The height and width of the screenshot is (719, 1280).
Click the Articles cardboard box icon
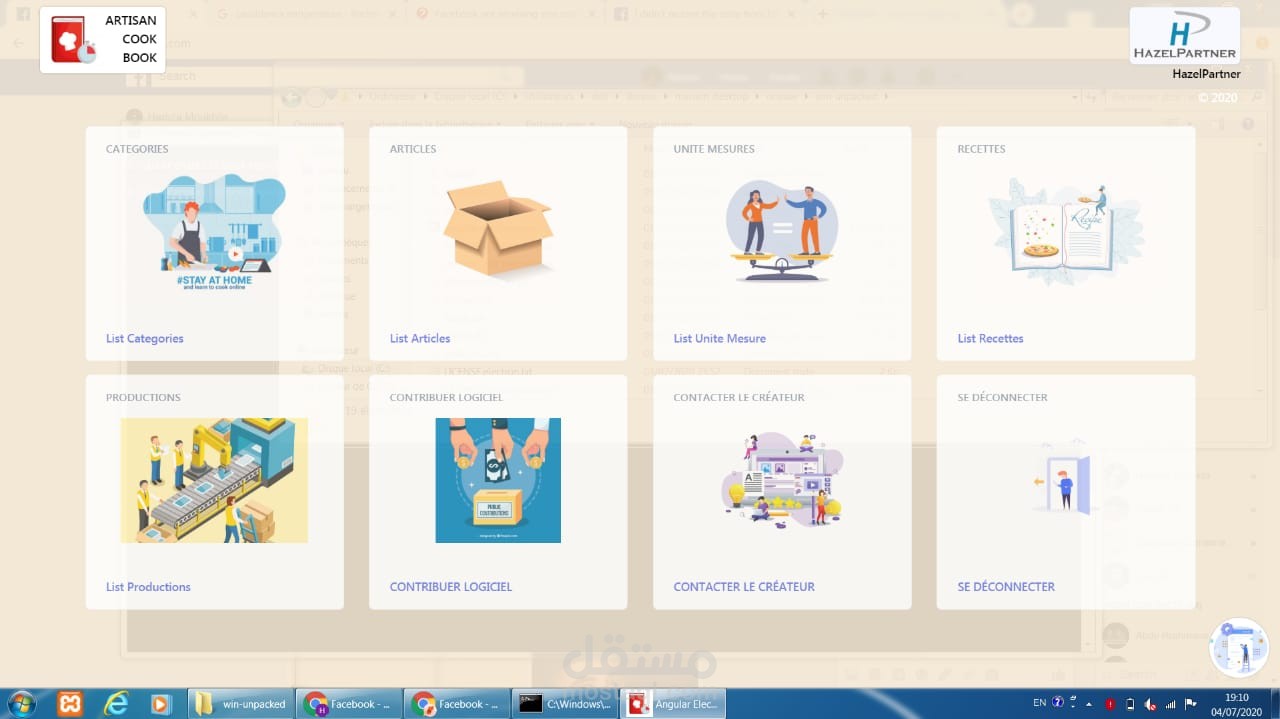498,231
